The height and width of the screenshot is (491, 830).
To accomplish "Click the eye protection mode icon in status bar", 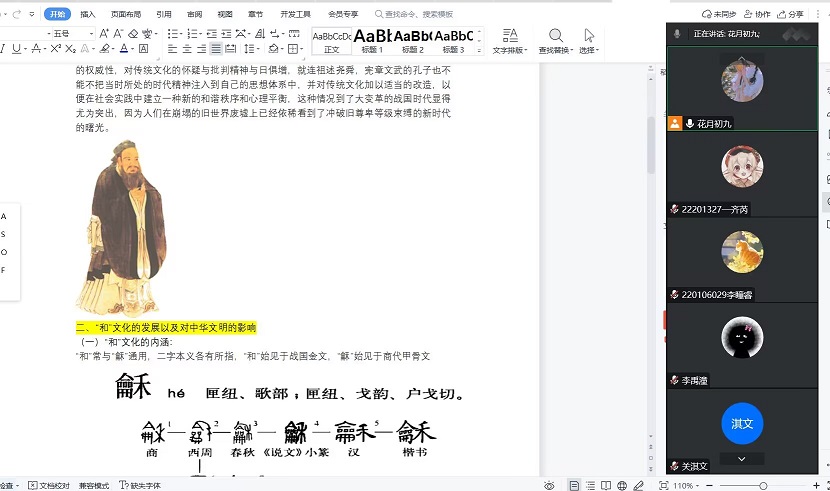I will 549,485.
